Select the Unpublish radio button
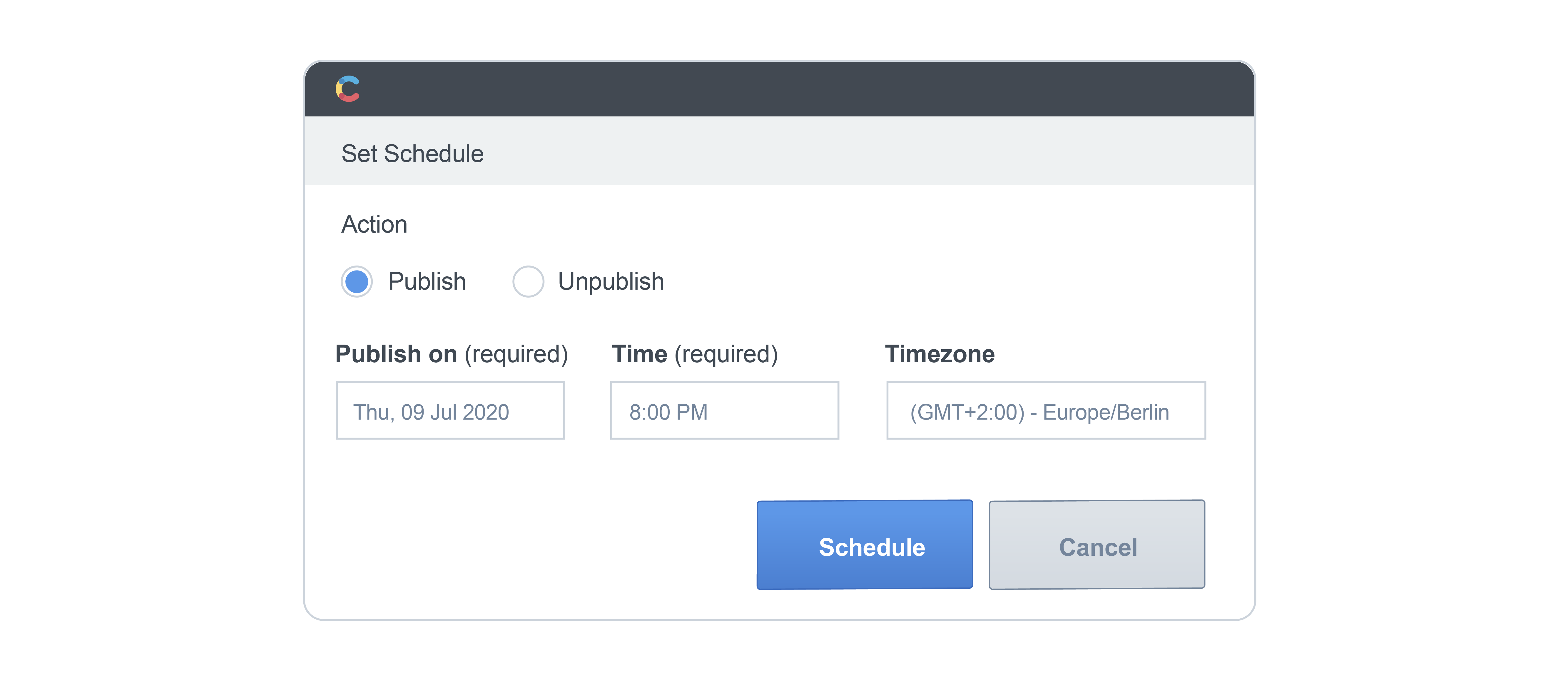This screenshot has width=1568, height=686. [528, 282]
